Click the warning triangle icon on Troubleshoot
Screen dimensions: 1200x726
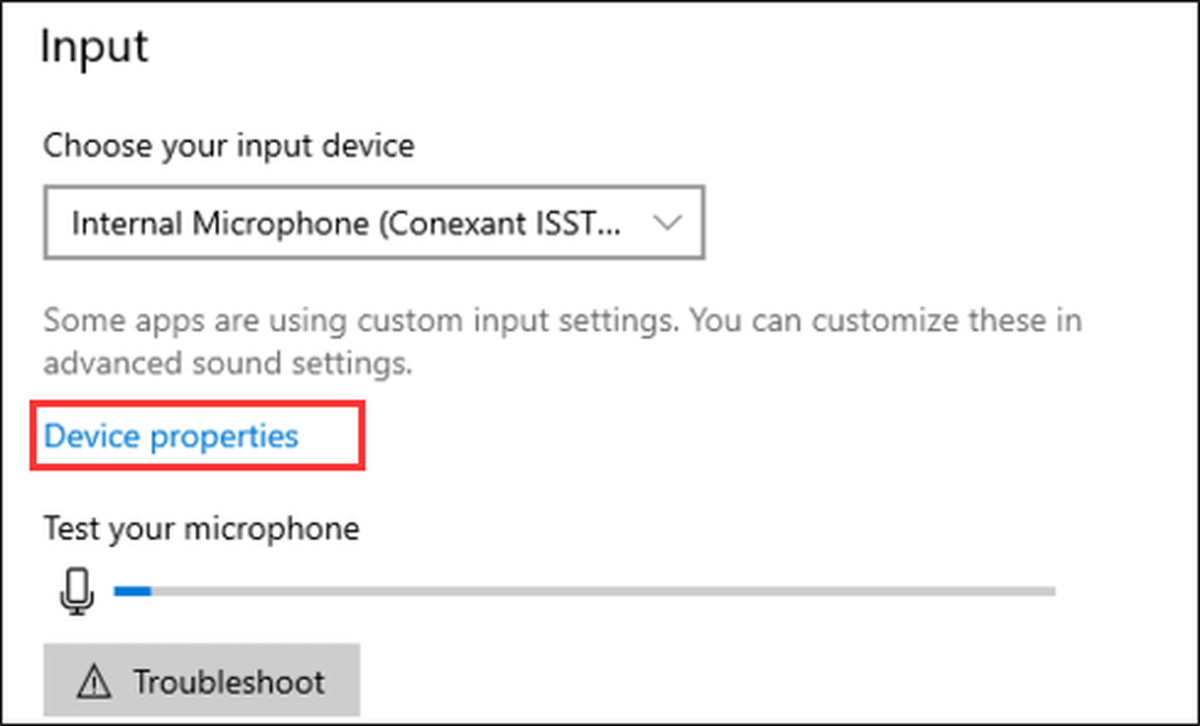[x=95, y=682]
